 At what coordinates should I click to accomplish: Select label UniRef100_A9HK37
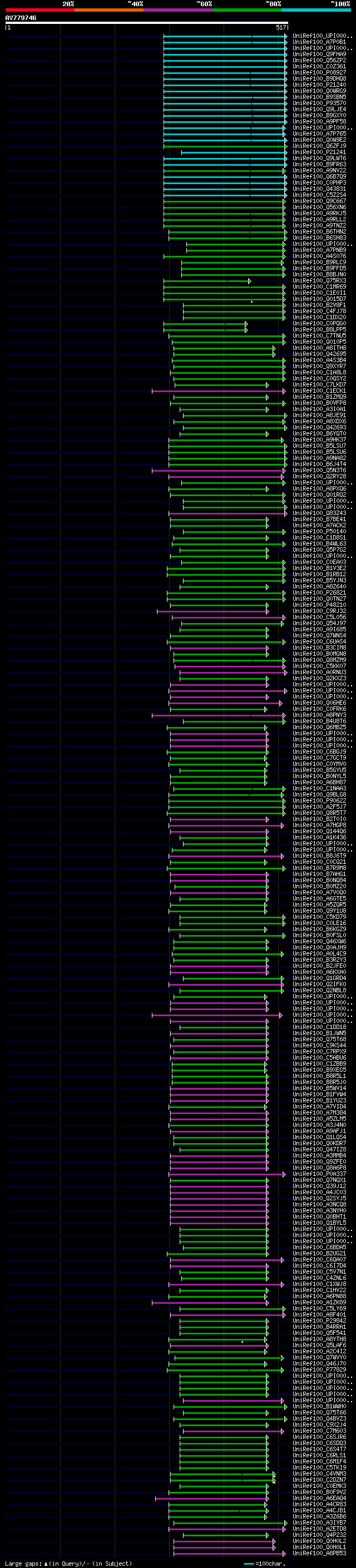319,439
